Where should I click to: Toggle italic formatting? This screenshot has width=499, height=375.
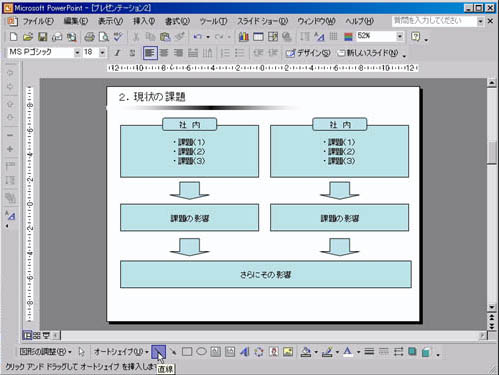pyautogui.click(x=117, y=53)
